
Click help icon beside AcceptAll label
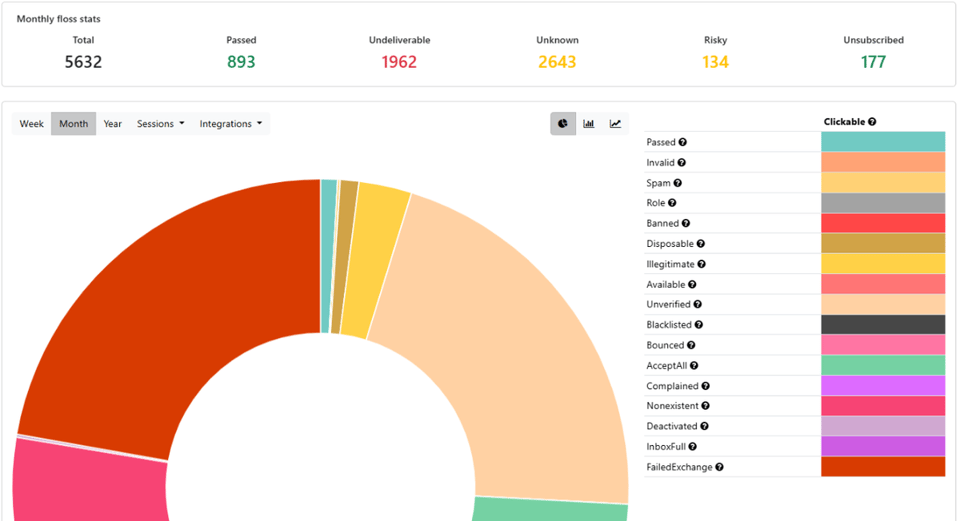tap(694, 365)
